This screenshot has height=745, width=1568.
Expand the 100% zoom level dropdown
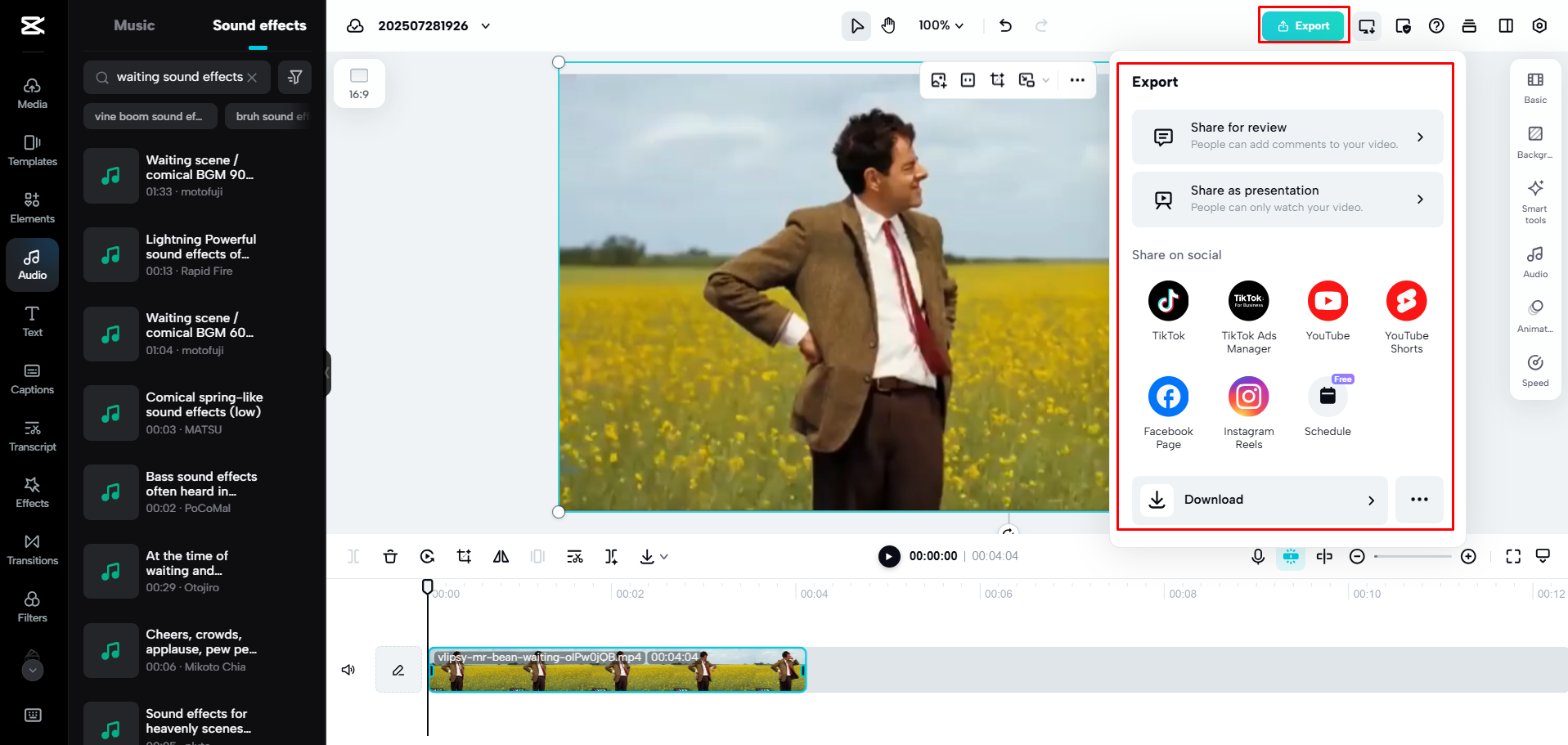tap(941, 25)
